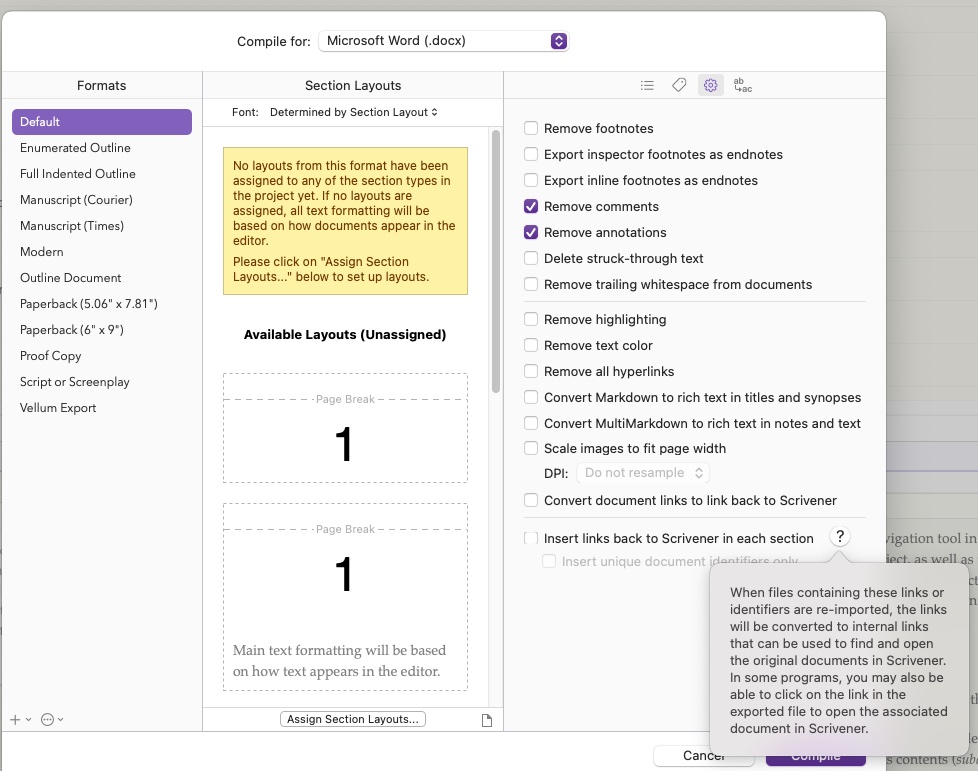
Task: Click the Section Layouts vertical scrollbar
Action: click(495, 260)
